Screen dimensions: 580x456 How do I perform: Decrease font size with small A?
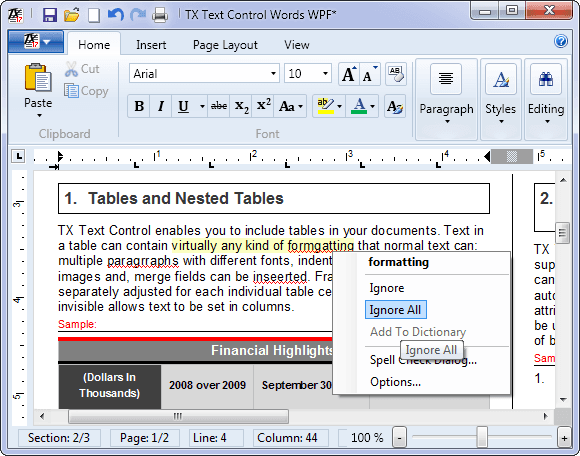tap(370, 74)
